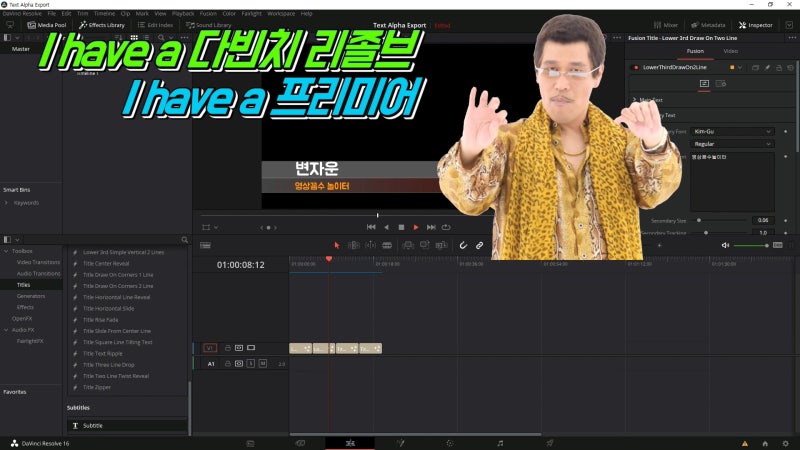This screenshot has width=800, height=450.
Task: Collapse the Toolbox tree
Action: coord(6,251)
